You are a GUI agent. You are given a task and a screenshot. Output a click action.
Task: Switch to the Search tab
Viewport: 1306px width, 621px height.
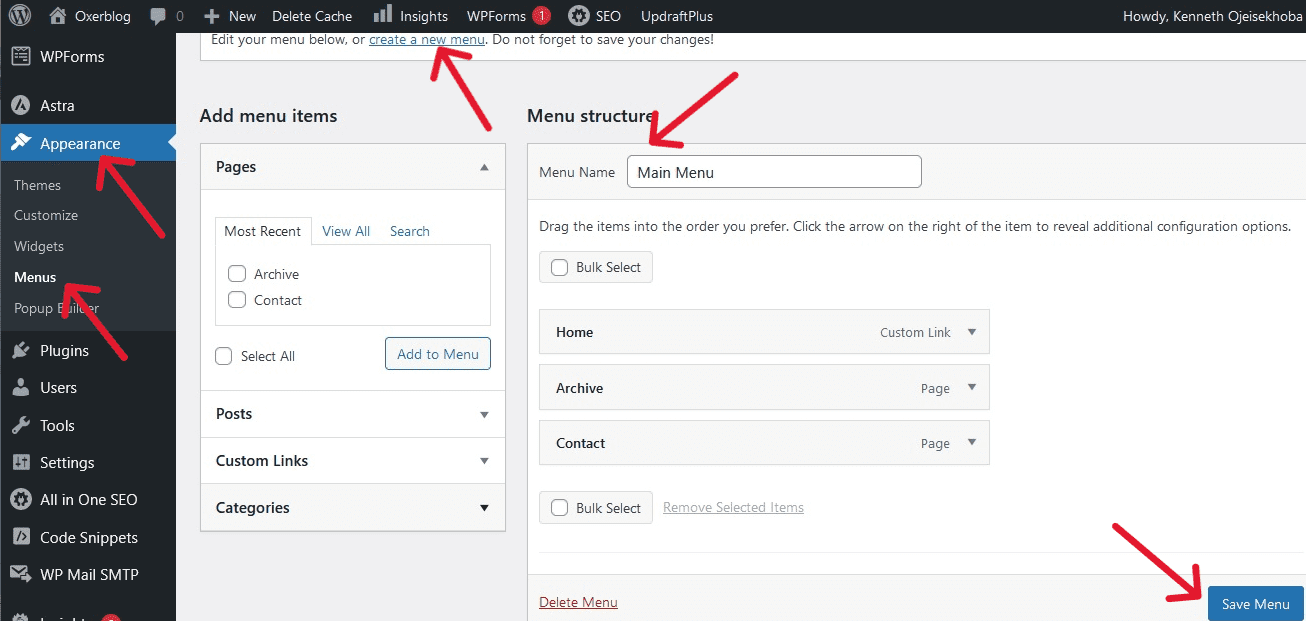(410, 231)
